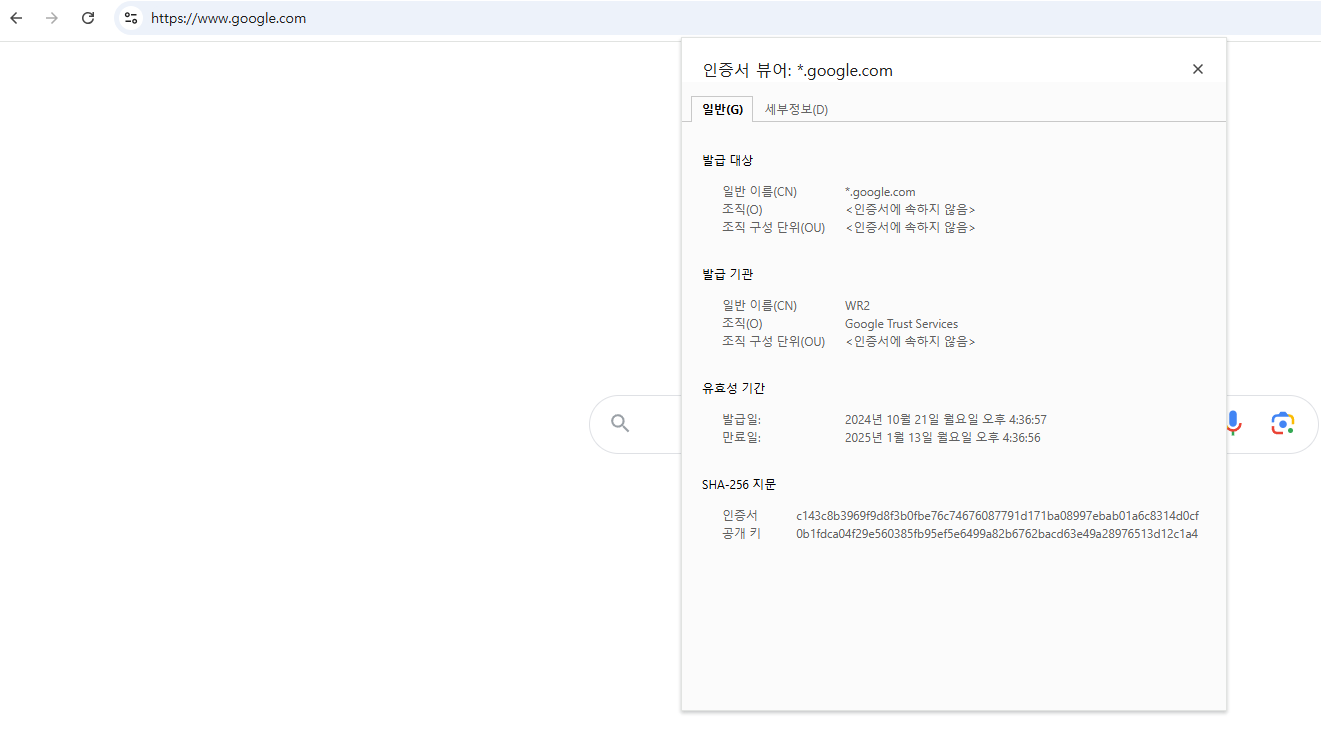This screenshot has height=733, width=1321.
Task: Reload the page with the refresh icon
Action: (88, 18)
